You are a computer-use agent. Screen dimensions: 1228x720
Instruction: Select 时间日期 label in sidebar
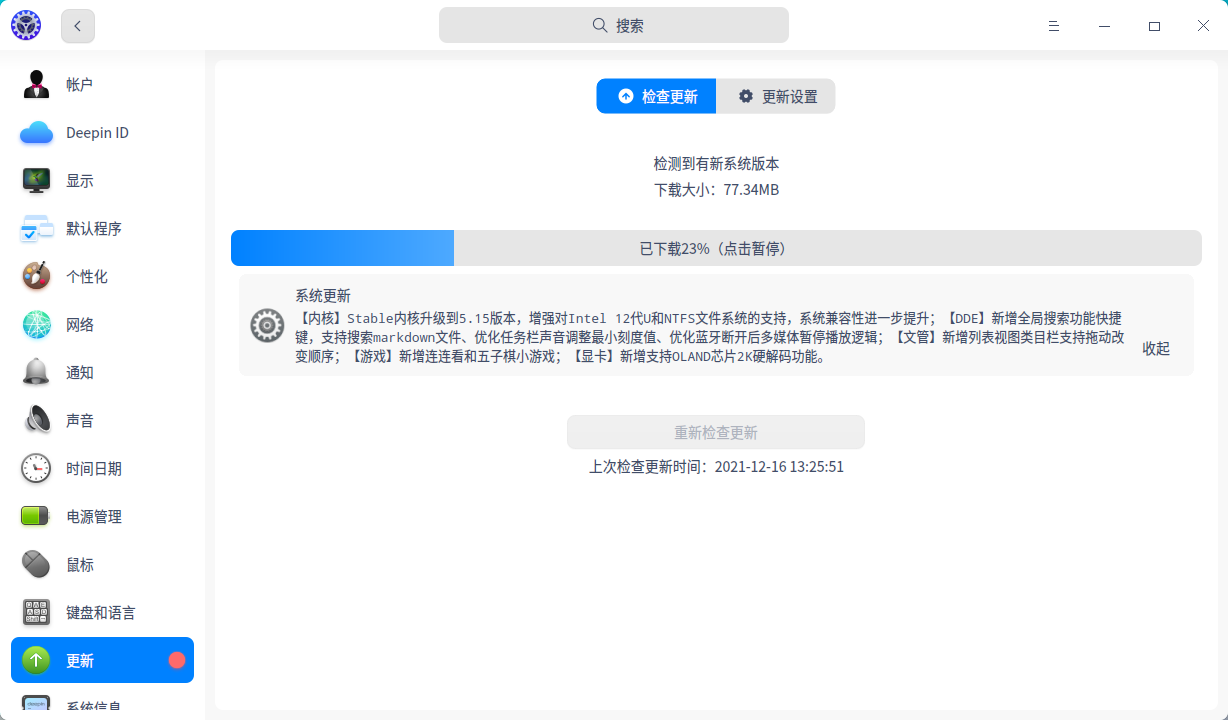coord(94,469)
